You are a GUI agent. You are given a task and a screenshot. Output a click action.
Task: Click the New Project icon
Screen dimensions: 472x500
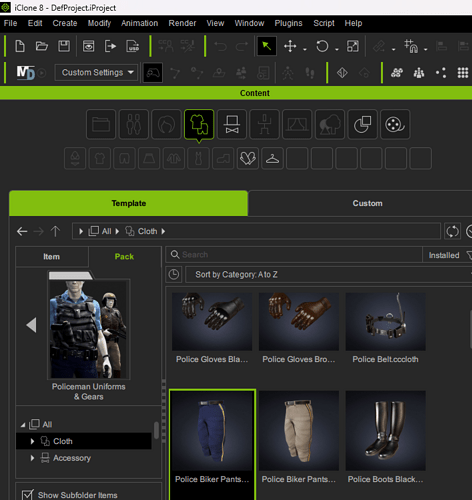click(20, 46)
